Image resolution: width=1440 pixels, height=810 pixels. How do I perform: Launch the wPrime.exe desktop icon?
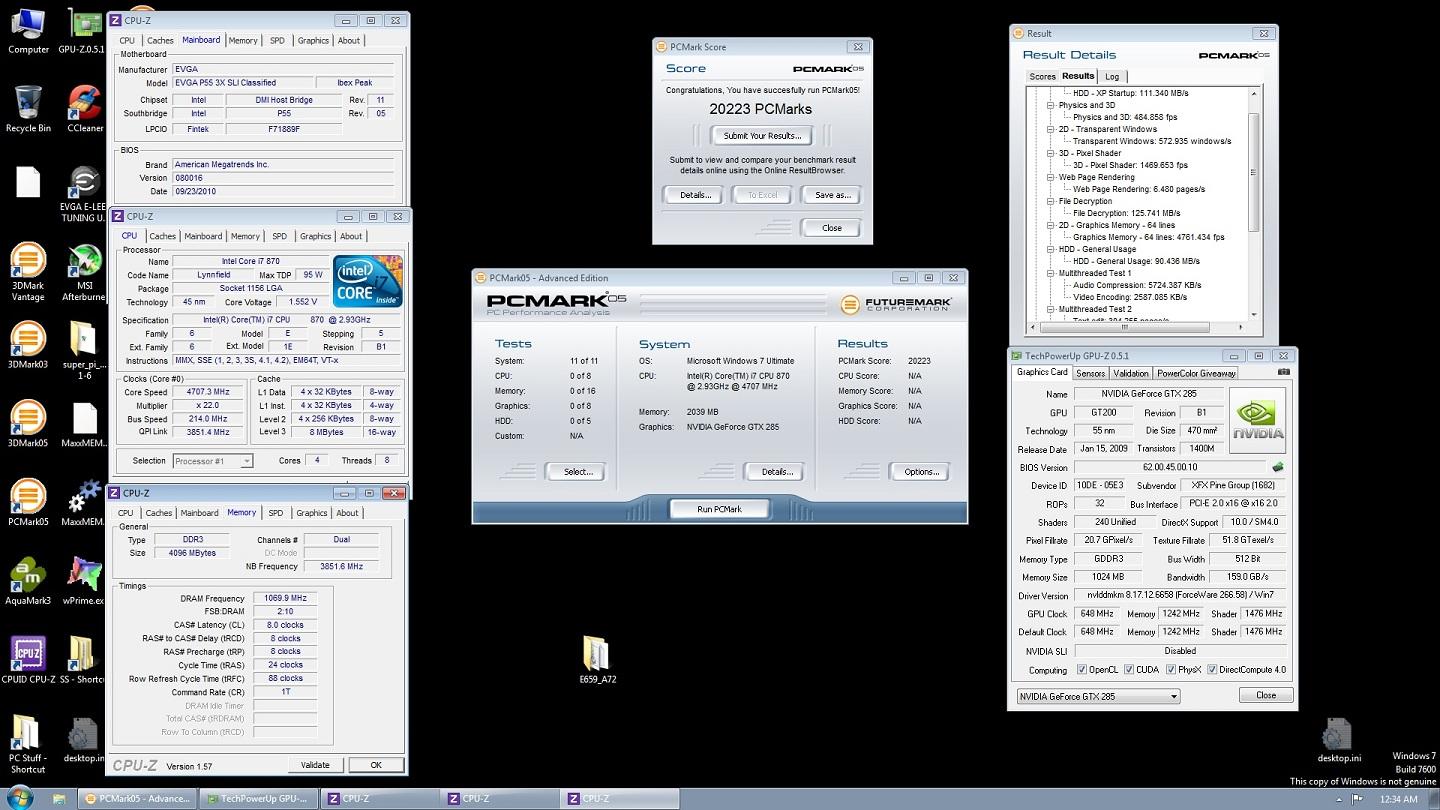(x=84, y=581)
